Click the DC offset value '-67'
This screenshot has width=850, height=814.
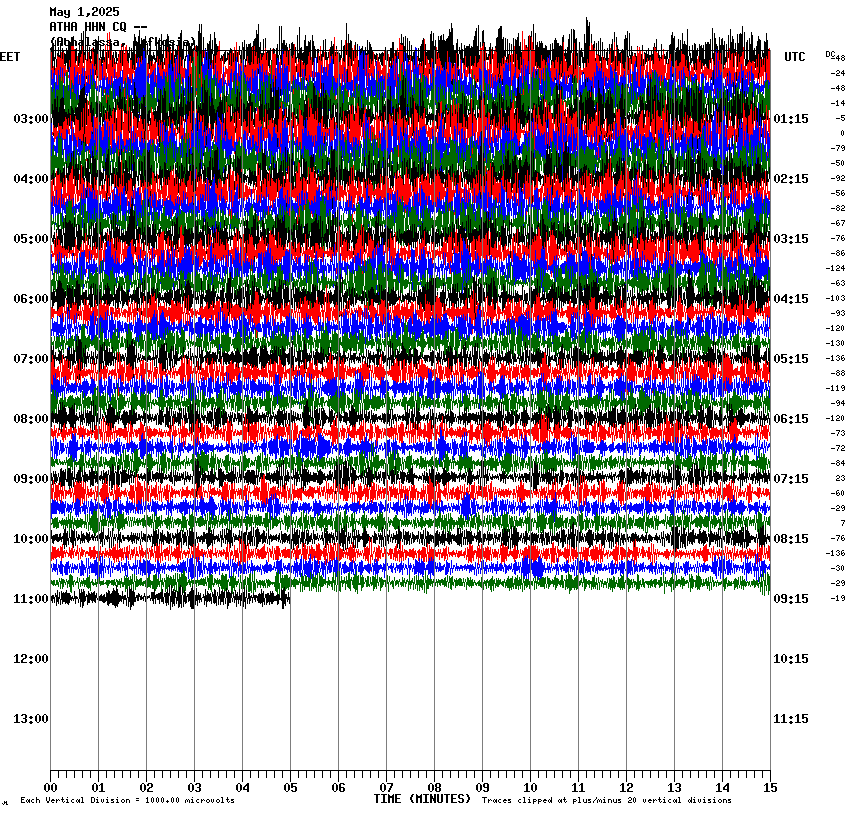tap(838, 223)
